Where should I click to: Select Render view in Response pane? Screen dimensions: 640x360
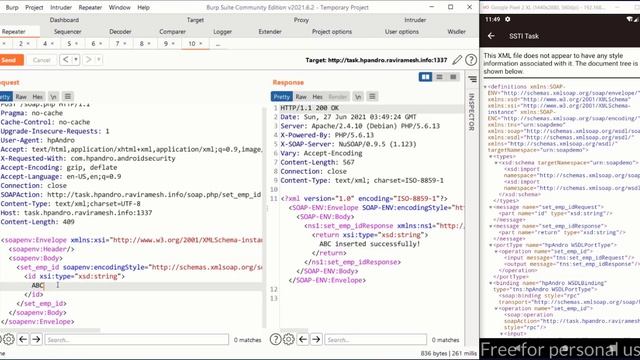tap(338, 97)
